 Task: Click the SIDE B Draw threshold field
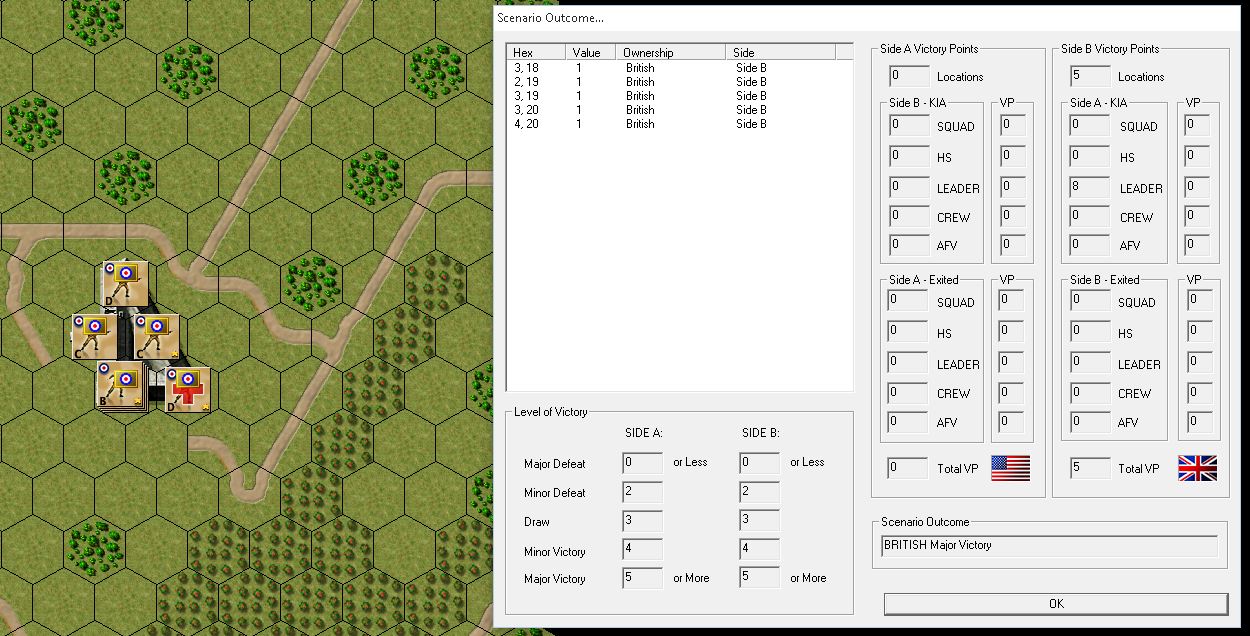click(760, 521)
